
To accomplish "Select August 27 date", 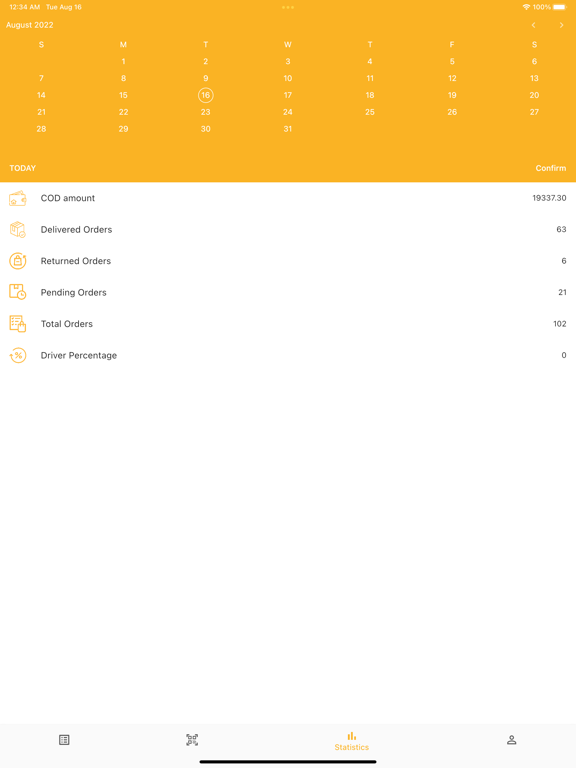I will (x=534, y=112).
